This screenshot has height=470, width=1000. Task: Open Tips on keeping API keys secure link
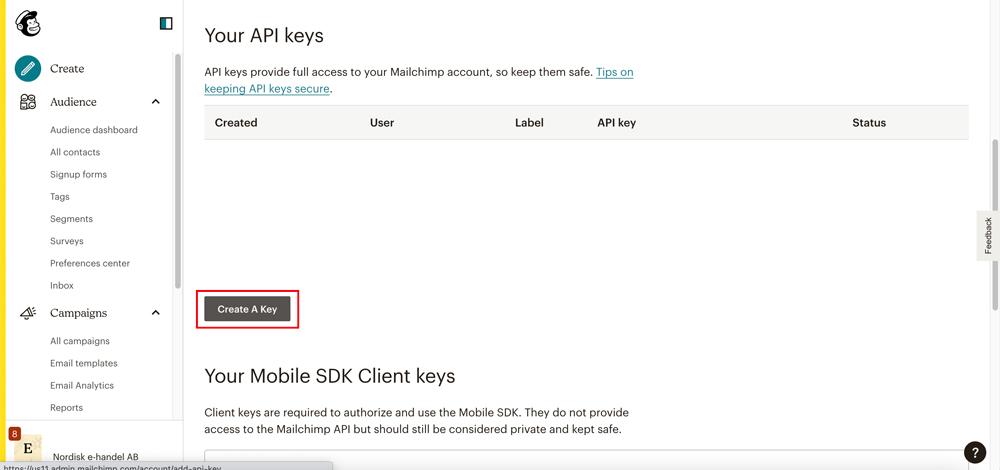[x=419, y=80]
